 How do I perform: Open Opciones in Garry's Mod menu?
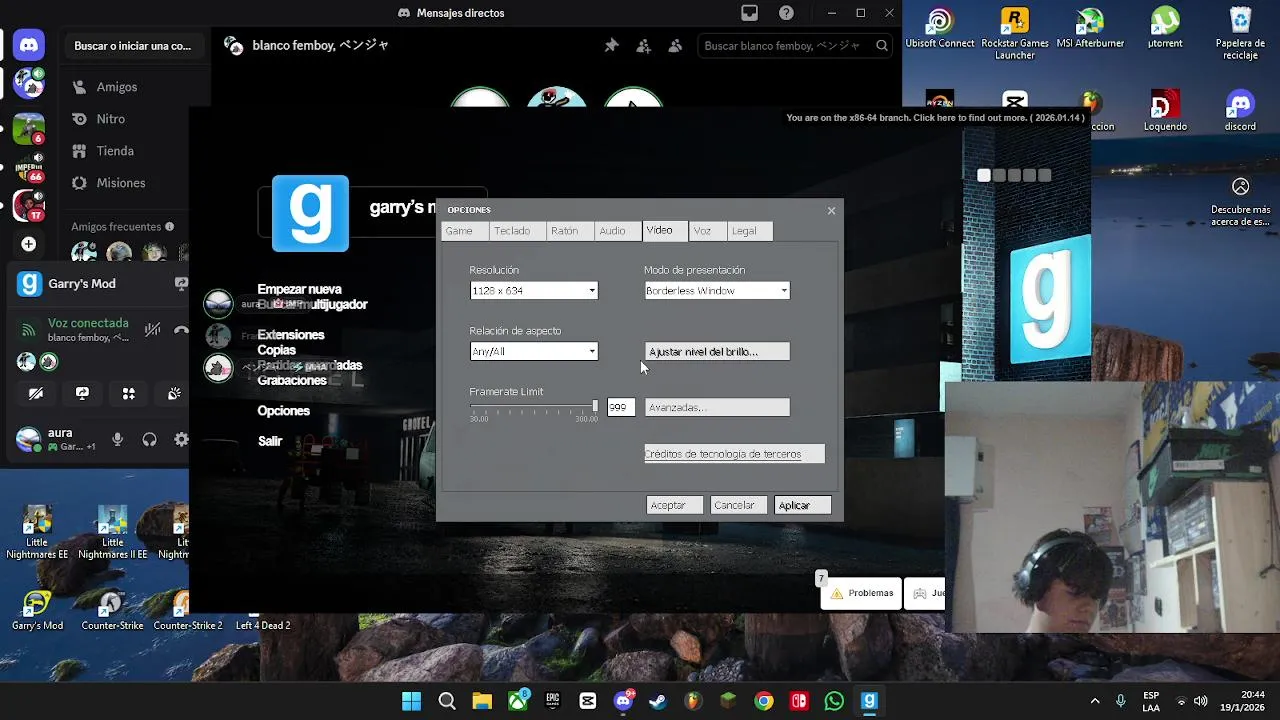click(284, 411)
